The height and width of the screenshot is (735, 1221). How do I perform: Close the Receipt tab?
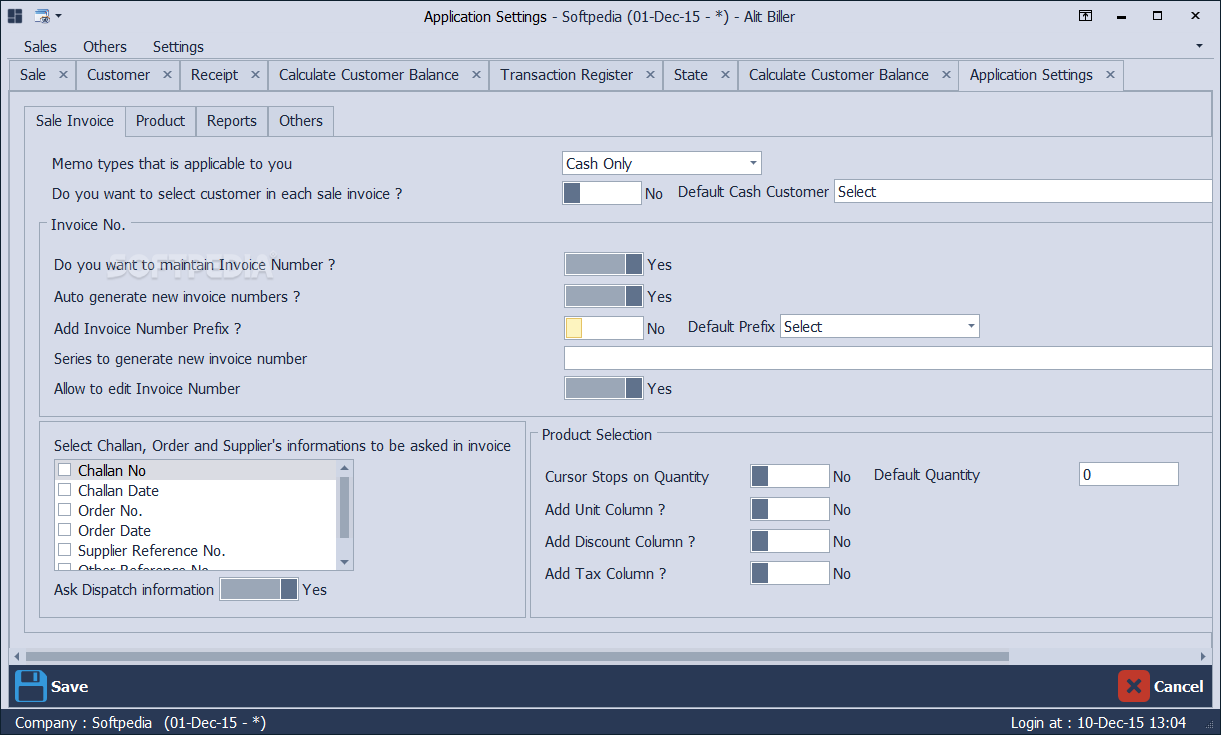[255, 75]
